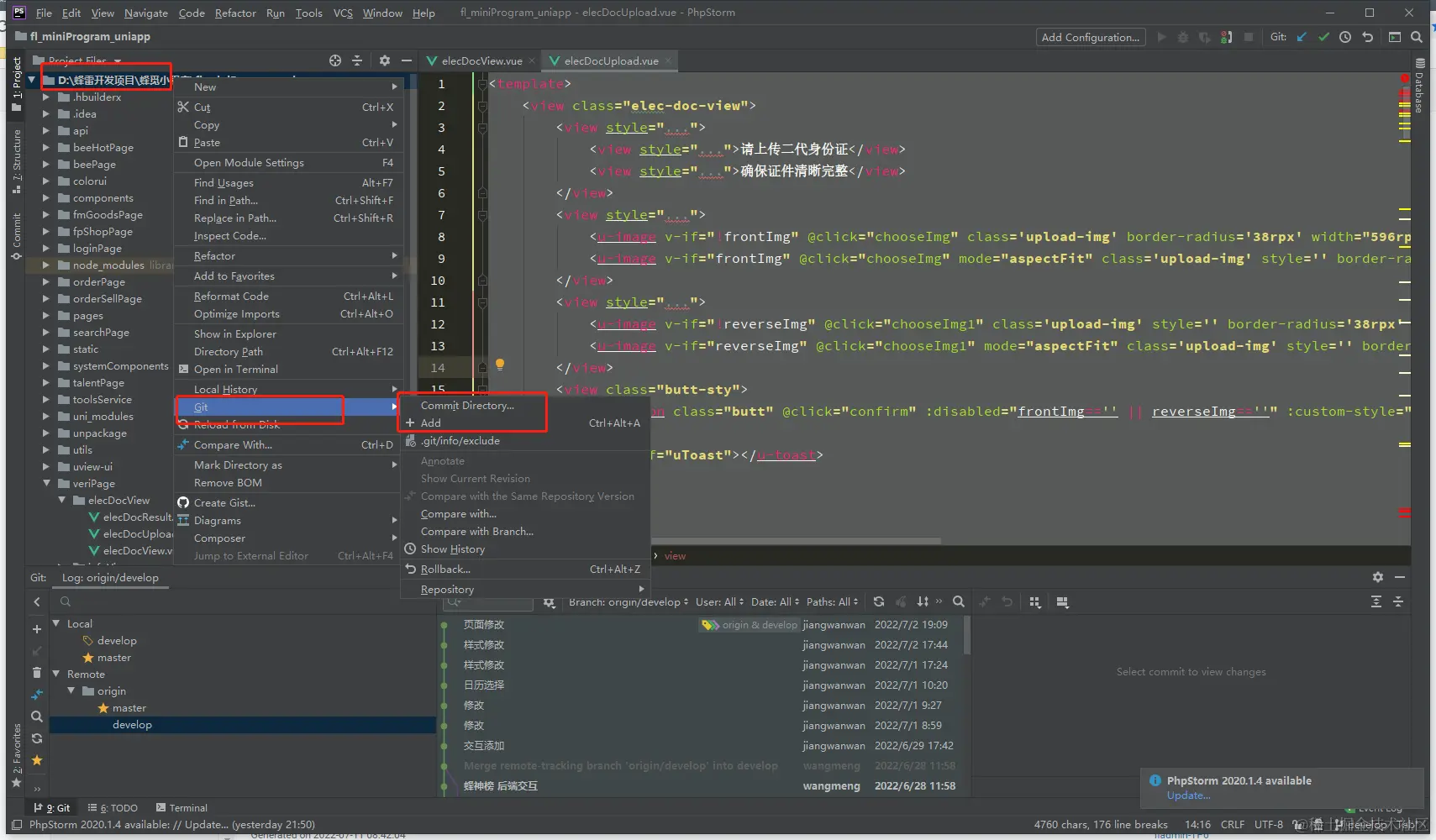Open the Refactor menu in menu bar
The image size is (1436, 840).
[x=235, y=13]
